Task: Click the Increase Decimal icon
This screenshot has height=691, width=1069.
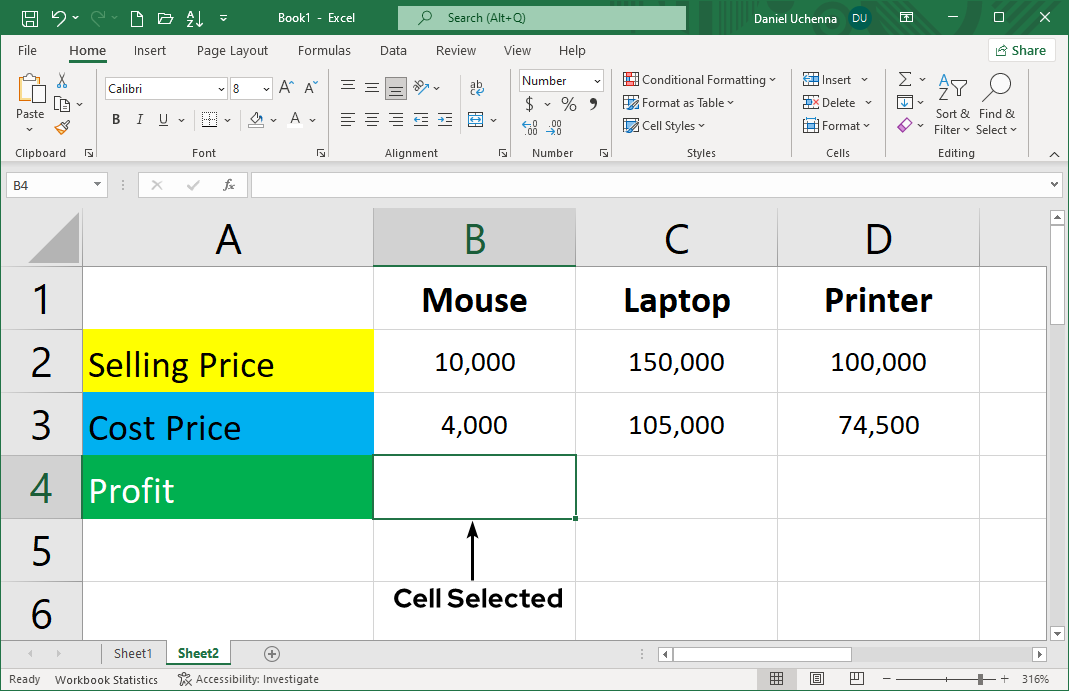Action: pyautogui.click(x=528, y=128)
